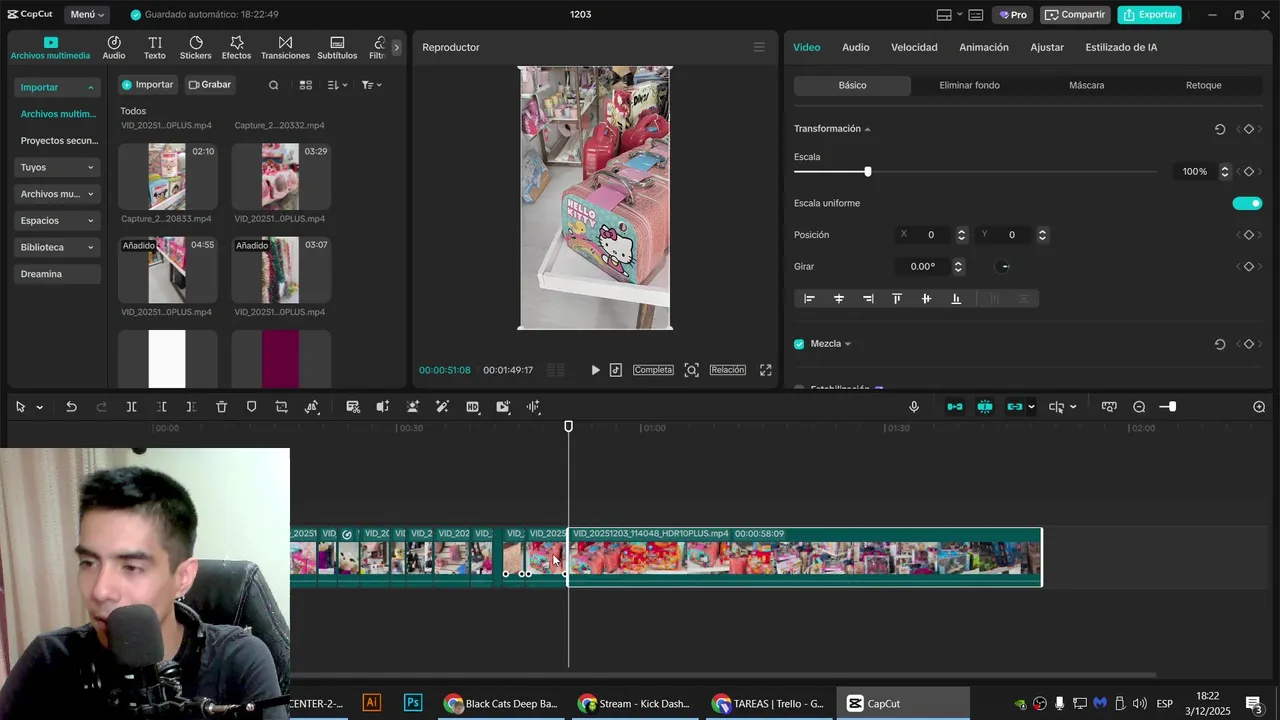Switch to Audio tab in inspector
Image resolution: width=1280 pixels, height=720 pixels.
click(855, 47)
